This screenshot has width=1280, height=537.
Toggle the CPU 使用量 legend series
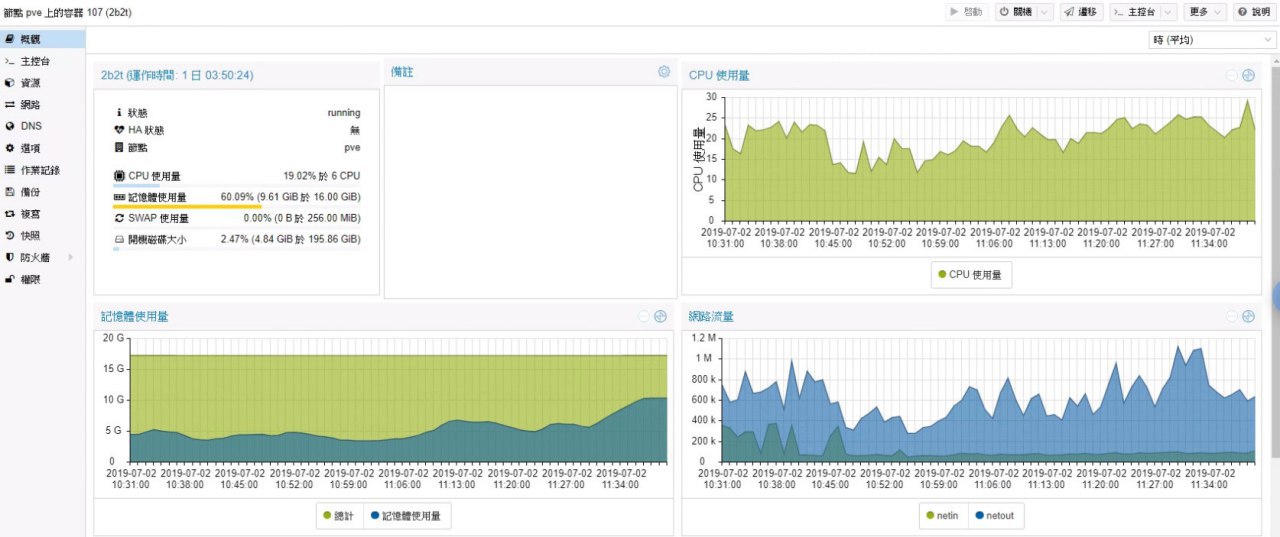[970, 275]
